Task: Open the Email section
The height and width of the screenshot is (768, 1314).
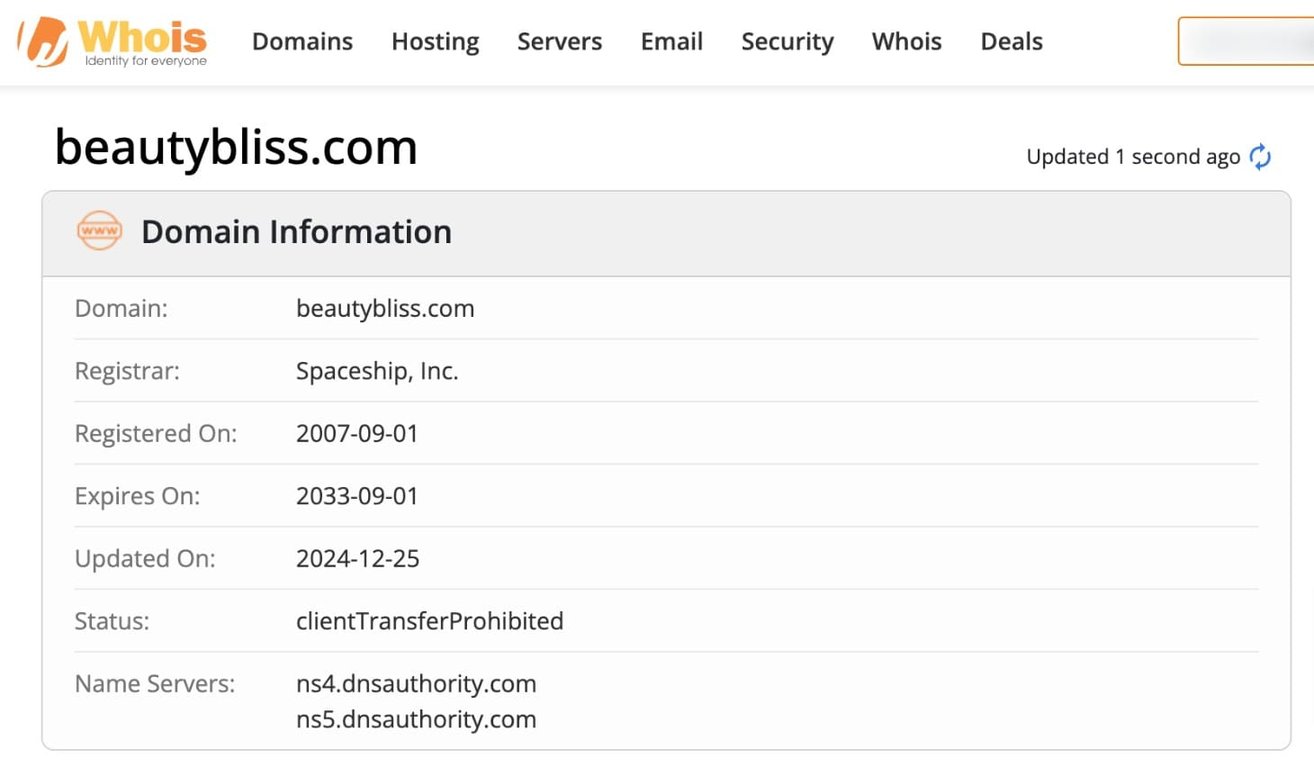Action: tap(671, 41)
